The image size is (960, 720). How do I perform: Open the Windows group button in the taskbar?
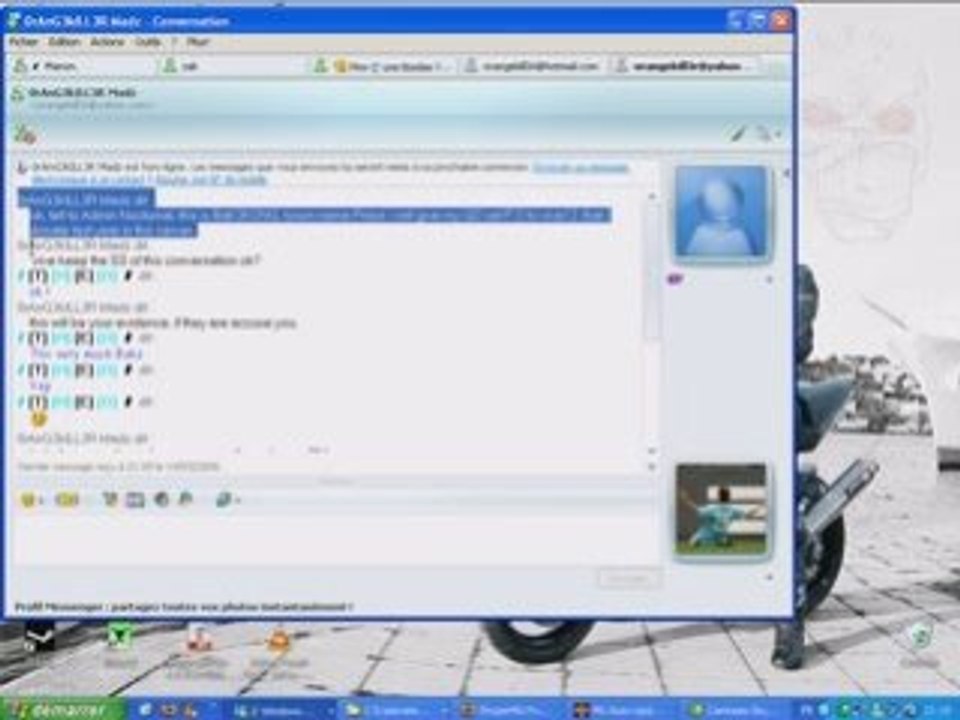coord(283,710)
